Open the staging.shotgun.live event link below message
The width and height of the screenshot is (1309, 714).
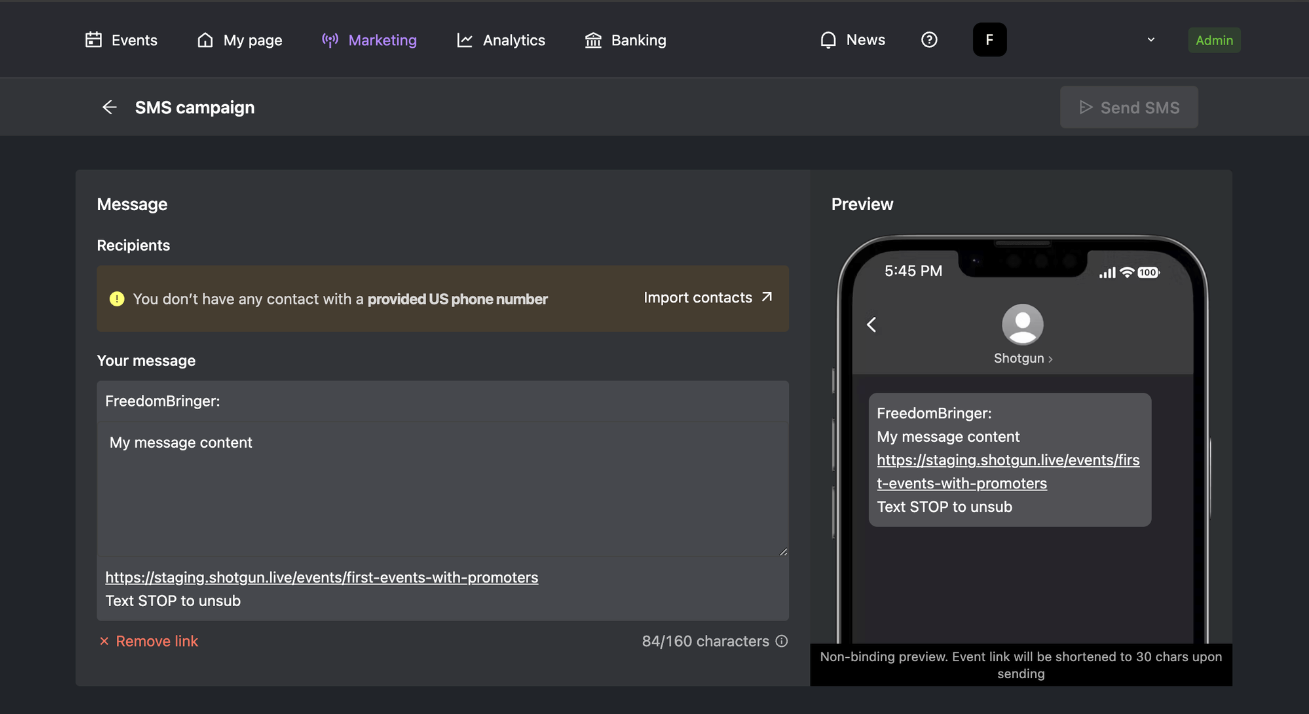tap(322, 577)
